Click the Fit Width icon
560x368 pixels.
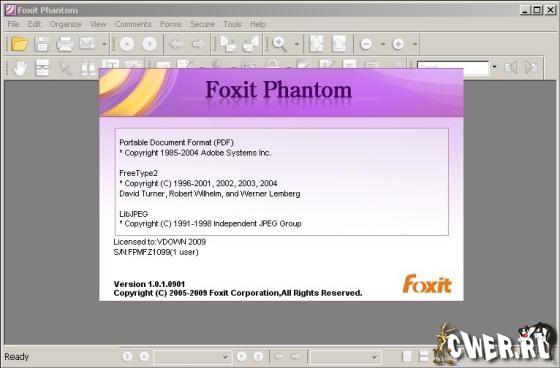[x=339, y=44]
